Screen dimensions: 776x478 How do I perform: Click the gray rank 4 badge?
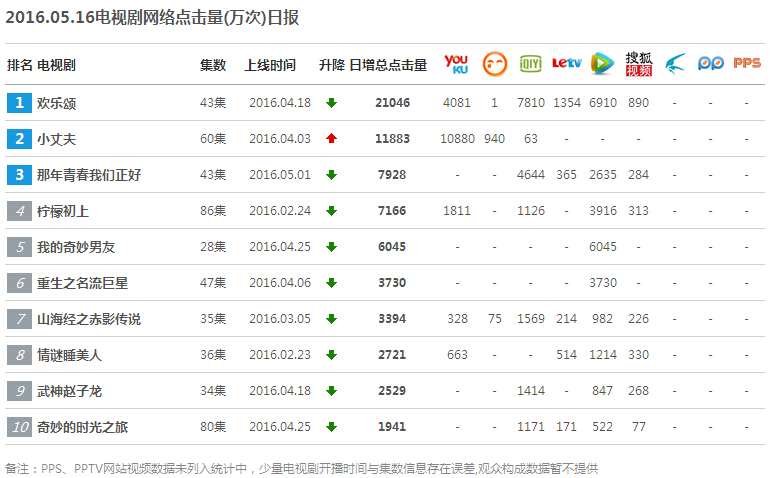[x=19, y=211]
